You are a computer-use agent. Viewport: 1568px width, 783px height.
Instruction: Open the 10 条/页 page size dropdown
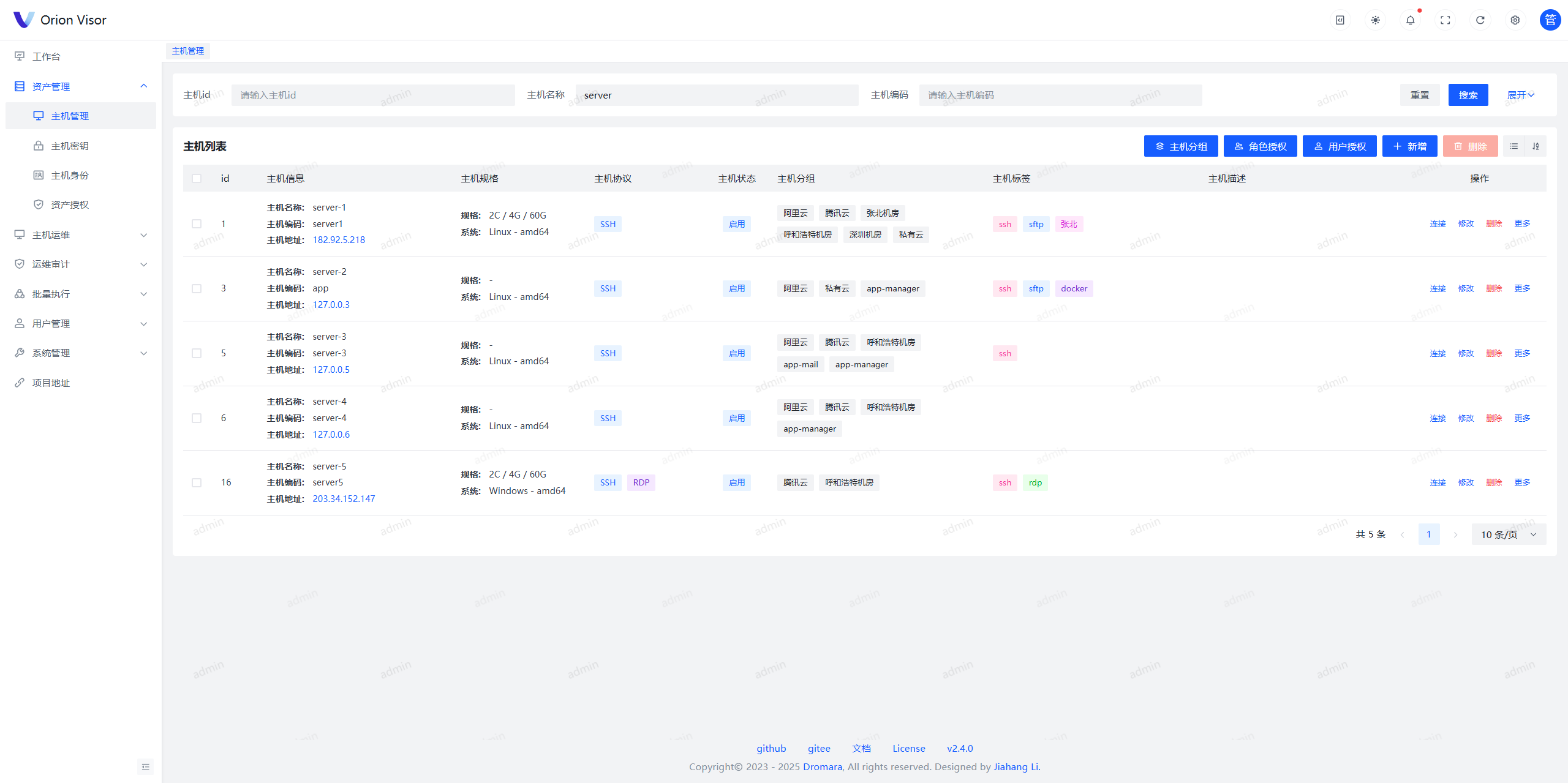coord(1508,534)
